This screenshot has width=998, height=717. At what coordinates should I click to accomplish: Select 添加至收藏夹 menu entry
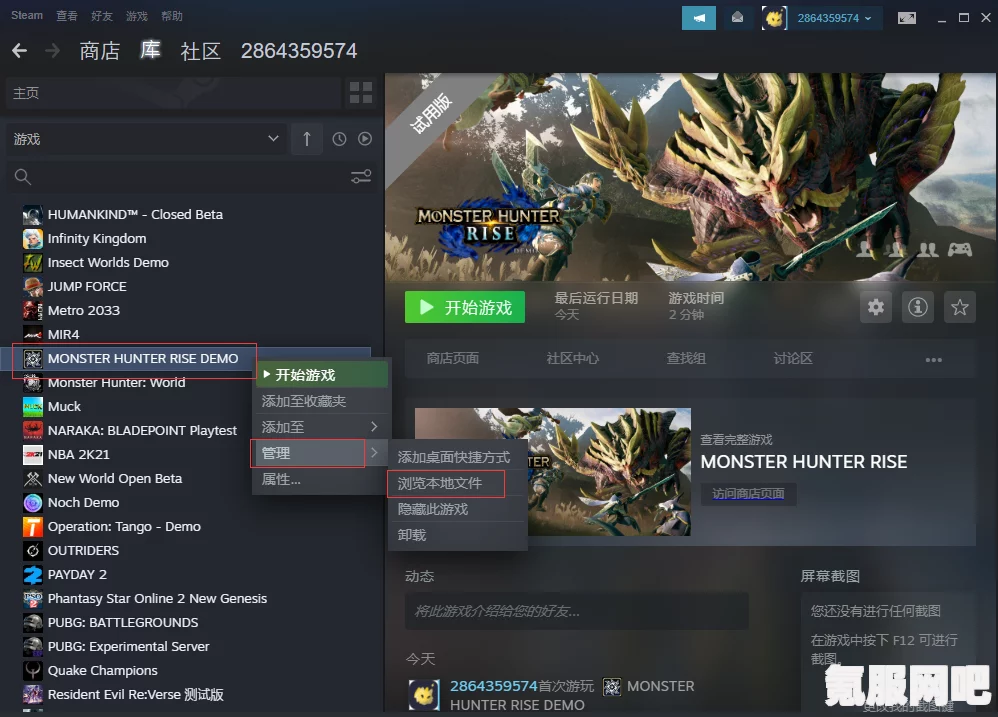[322, 401]
